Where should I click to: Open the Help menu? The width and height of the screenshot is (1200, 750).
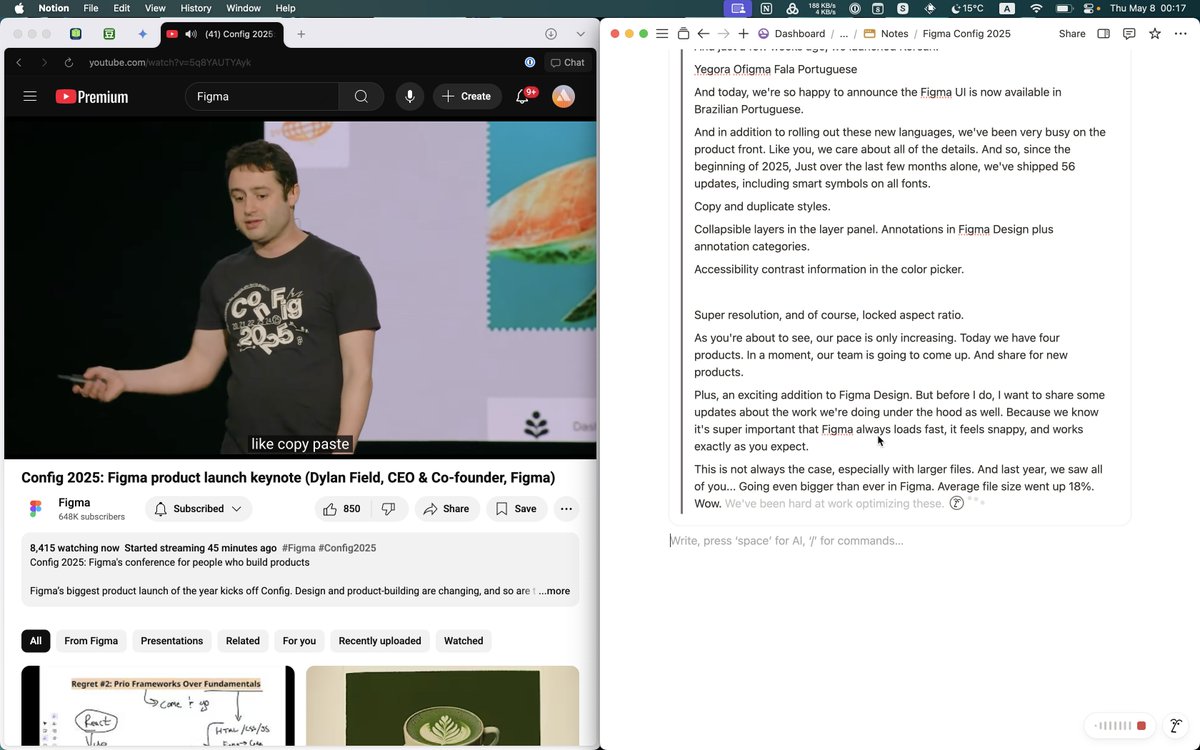tap(285, 8)
